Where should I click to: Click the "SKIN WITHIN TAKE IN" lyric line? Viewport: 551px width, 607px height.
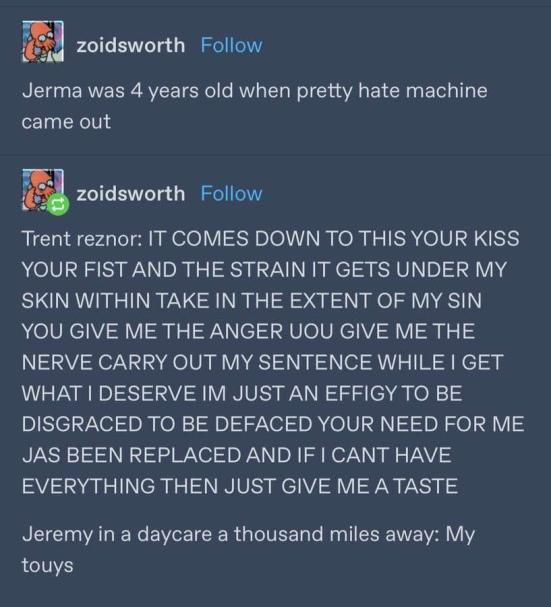coord(252,300)
